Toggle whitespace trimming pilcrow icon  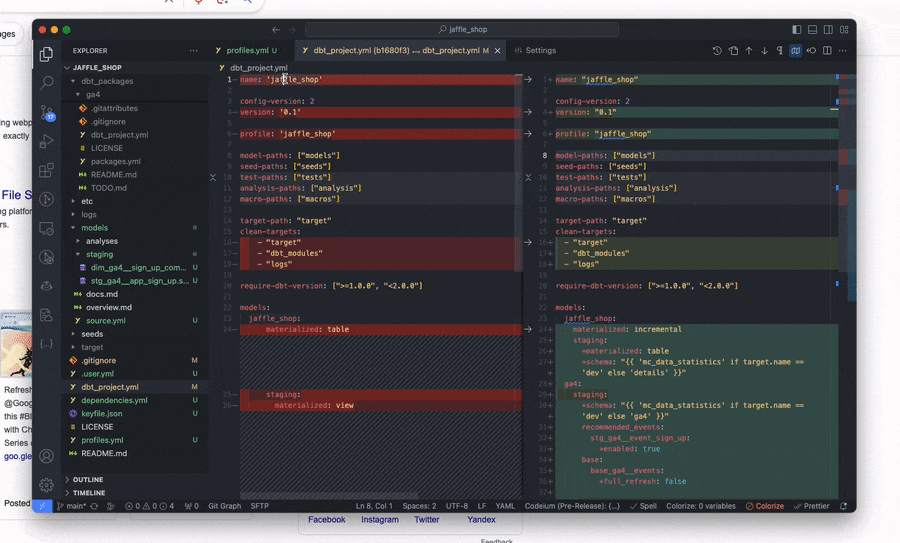pos(779,51)
